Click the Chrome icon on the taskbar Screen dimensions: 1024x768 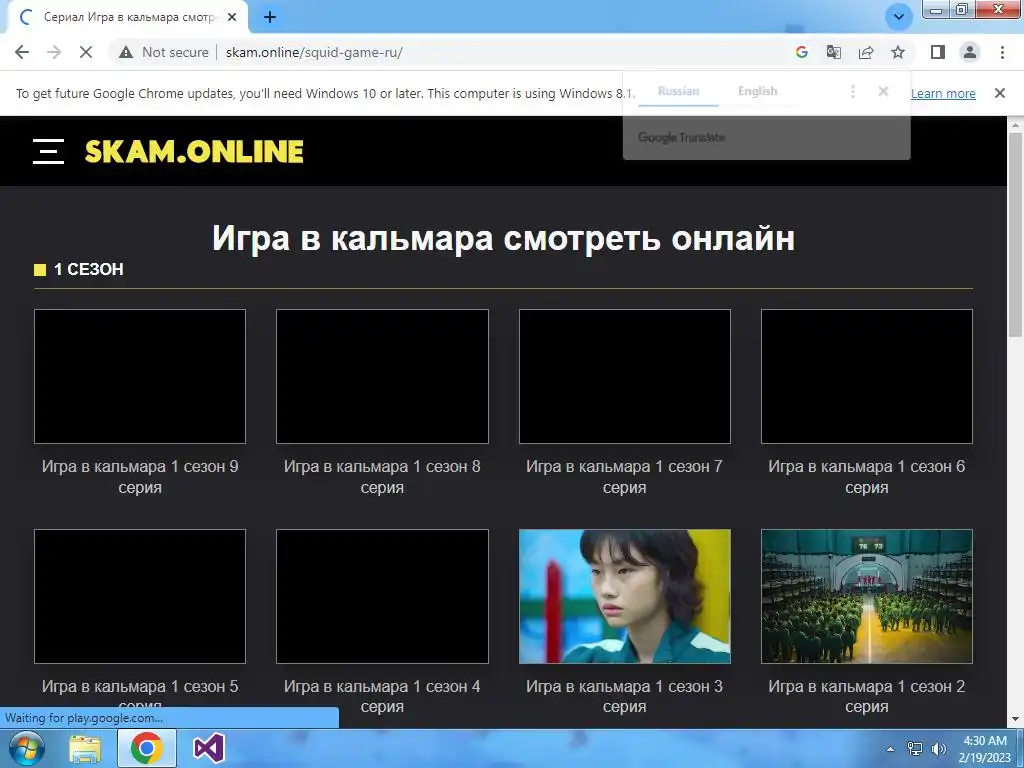(x=146, y=748)
